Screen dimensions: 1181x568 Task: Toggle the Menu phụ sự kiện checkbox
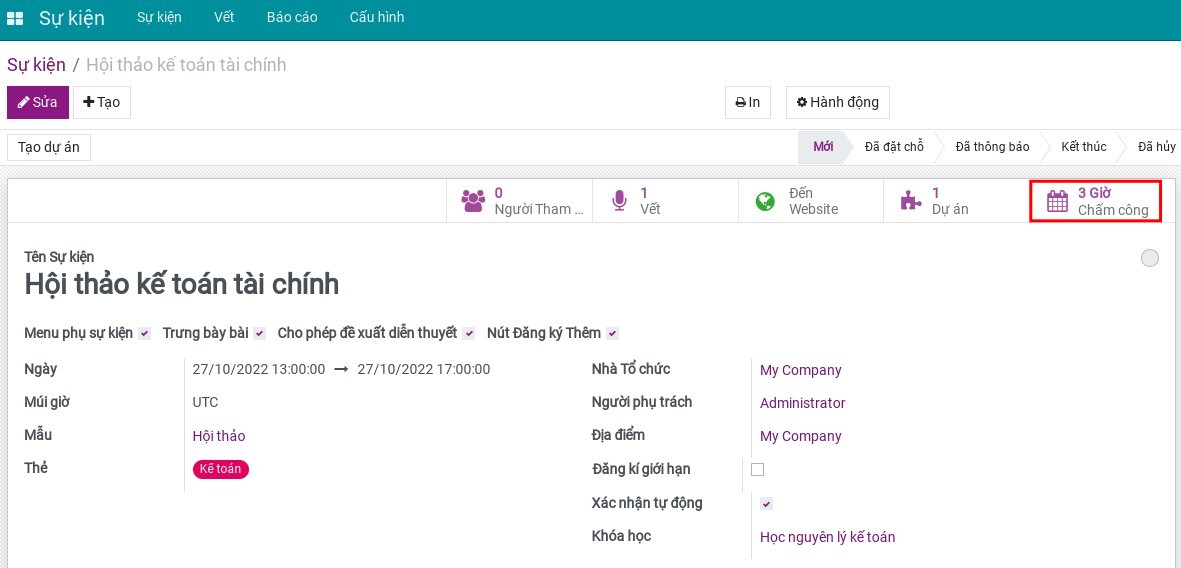pos(145,333)
